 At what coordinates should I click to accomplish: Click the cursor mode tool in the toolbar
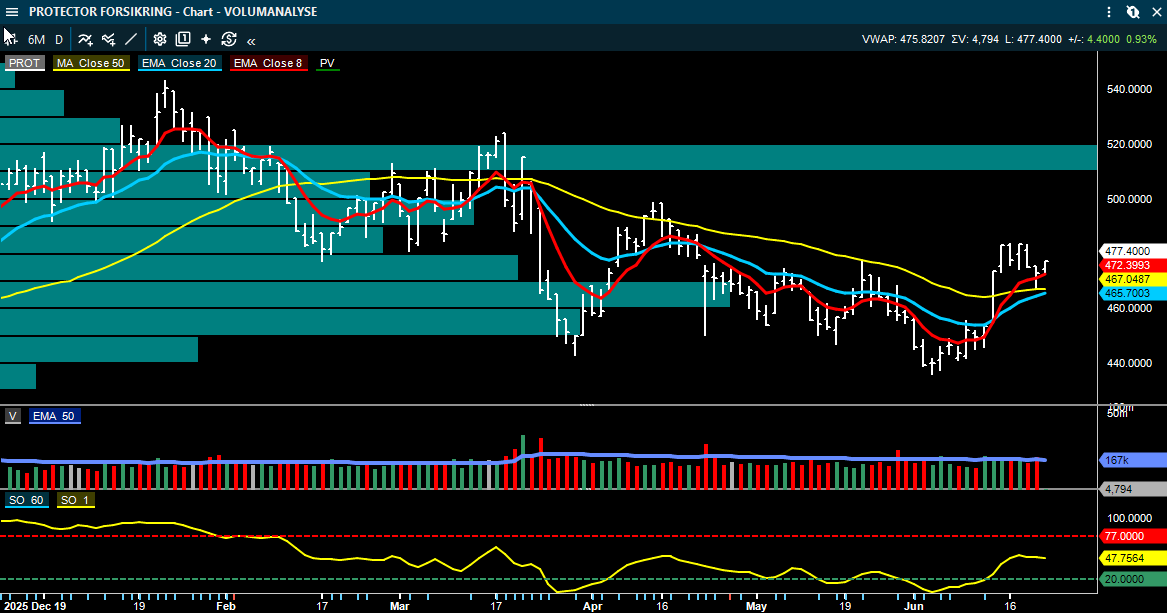pos(10,37)
